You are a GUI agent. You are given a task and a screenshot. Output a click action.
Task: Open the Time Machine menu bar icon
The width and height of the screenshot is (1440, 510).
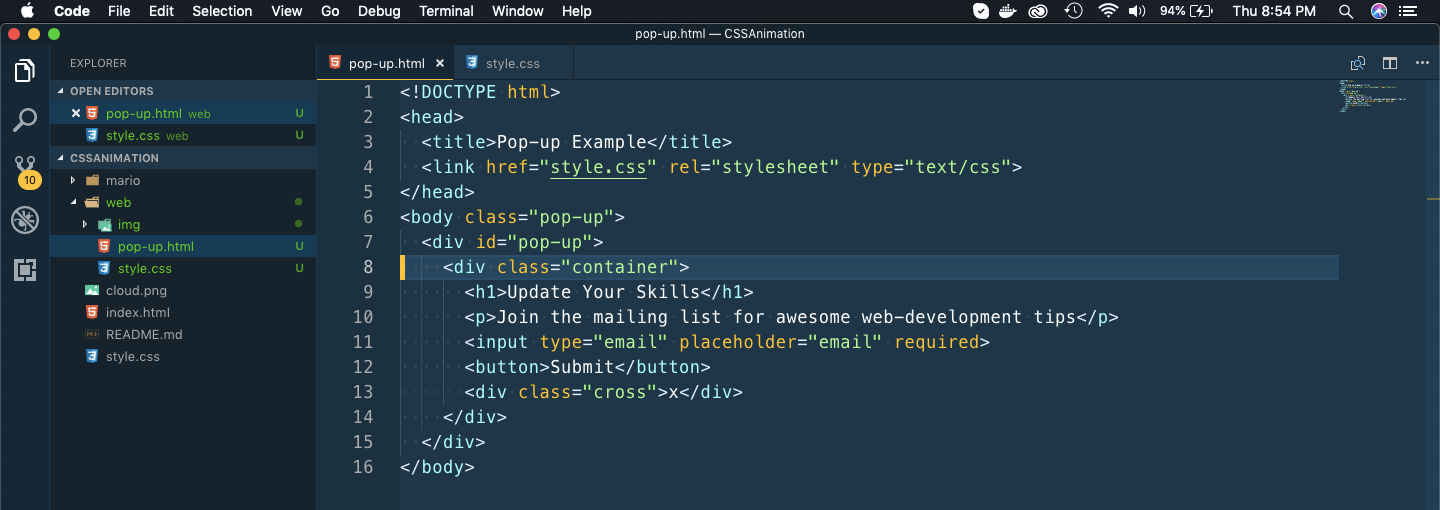click(x=1074, y=11)
